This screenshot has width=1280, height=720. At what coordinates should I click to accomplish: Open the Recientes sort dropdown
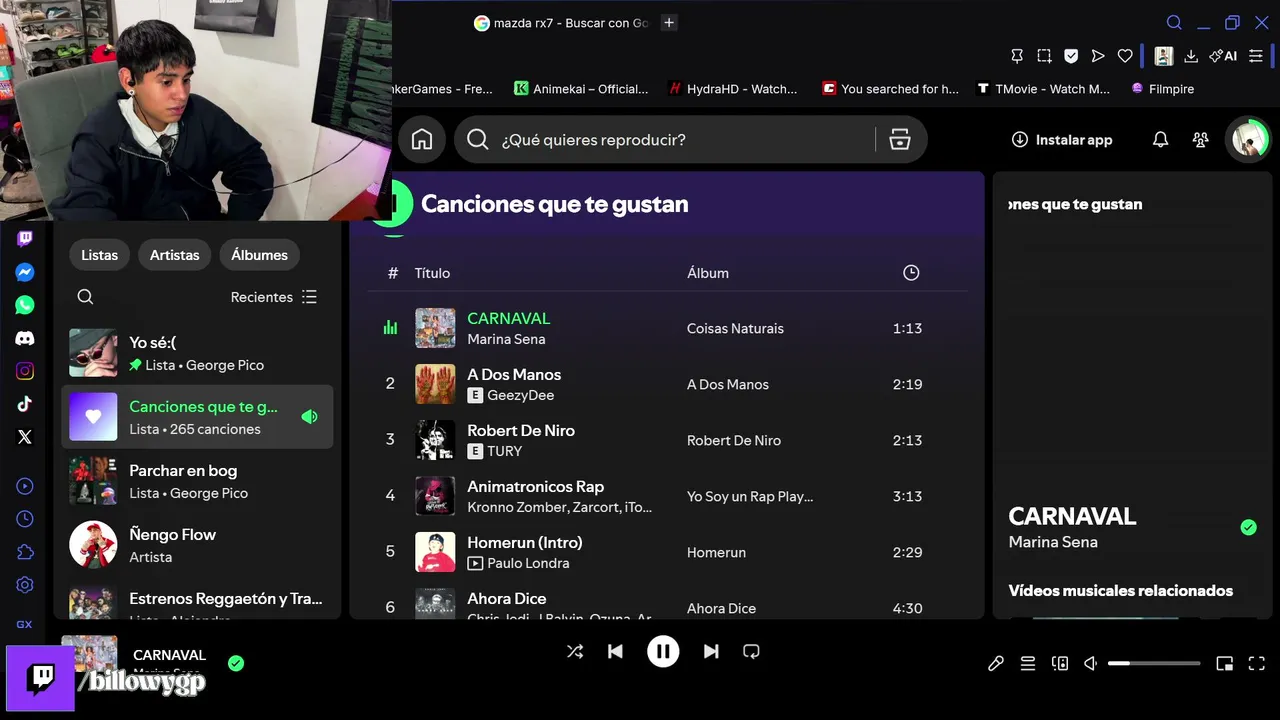274,297
